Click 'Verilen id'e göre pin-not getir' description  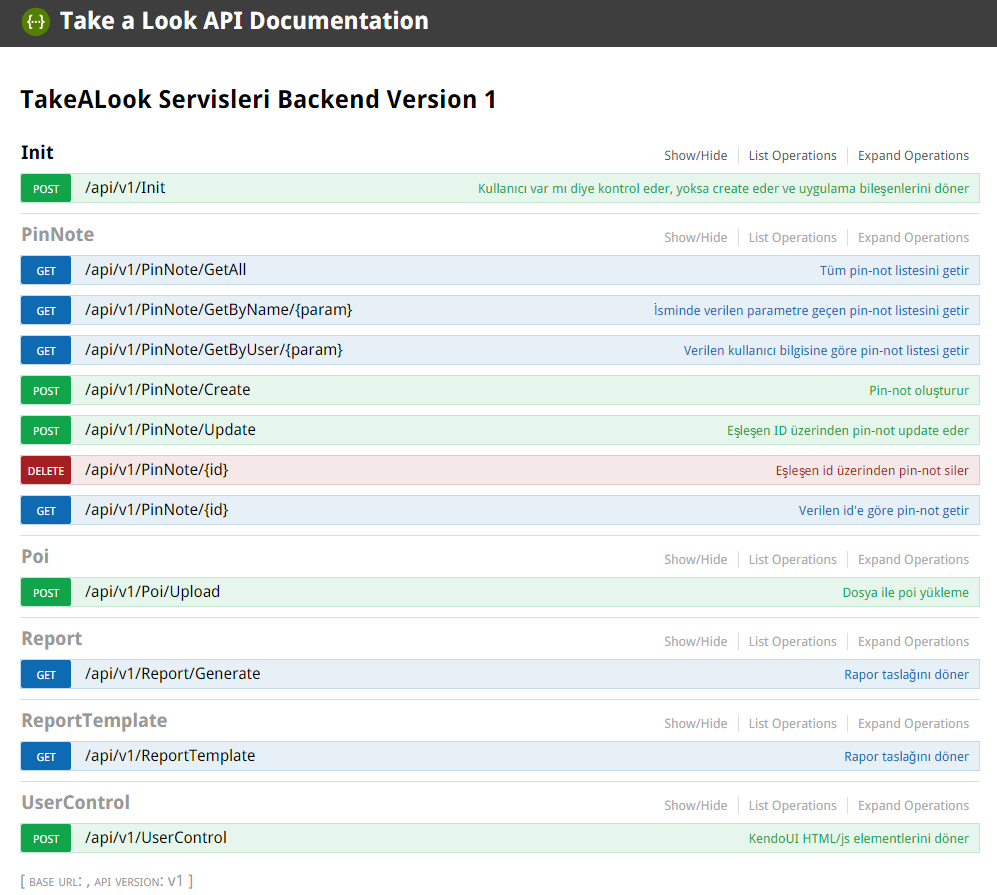[884, 511]
